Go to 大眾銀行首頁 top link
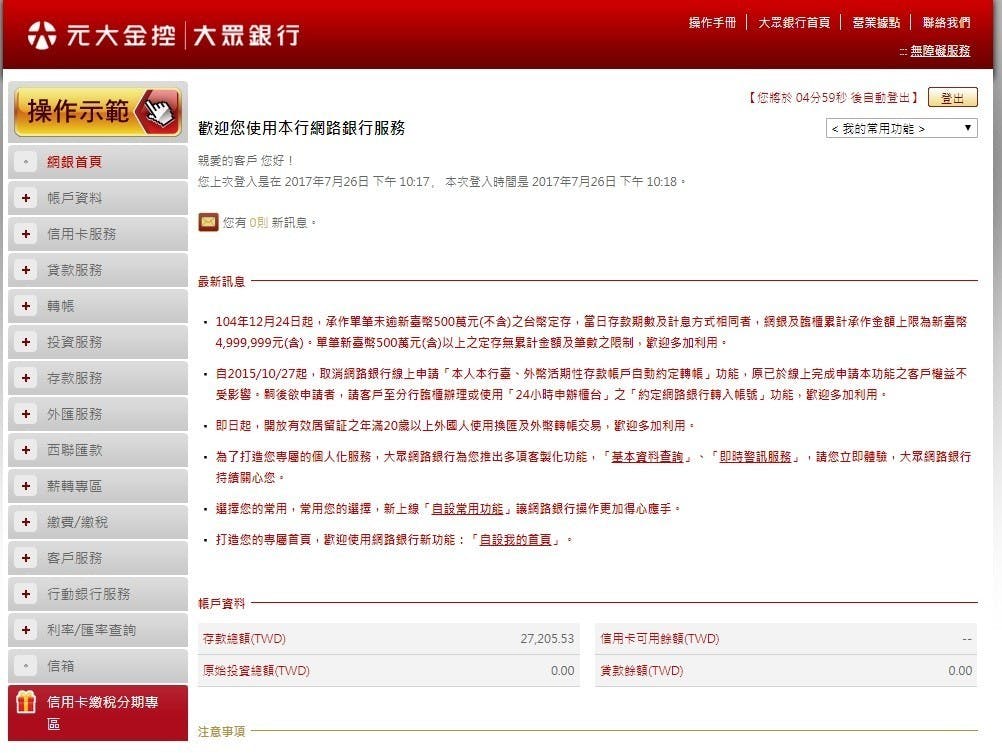Viewport: 1002px width, 753px height. [x=794, y=23]
